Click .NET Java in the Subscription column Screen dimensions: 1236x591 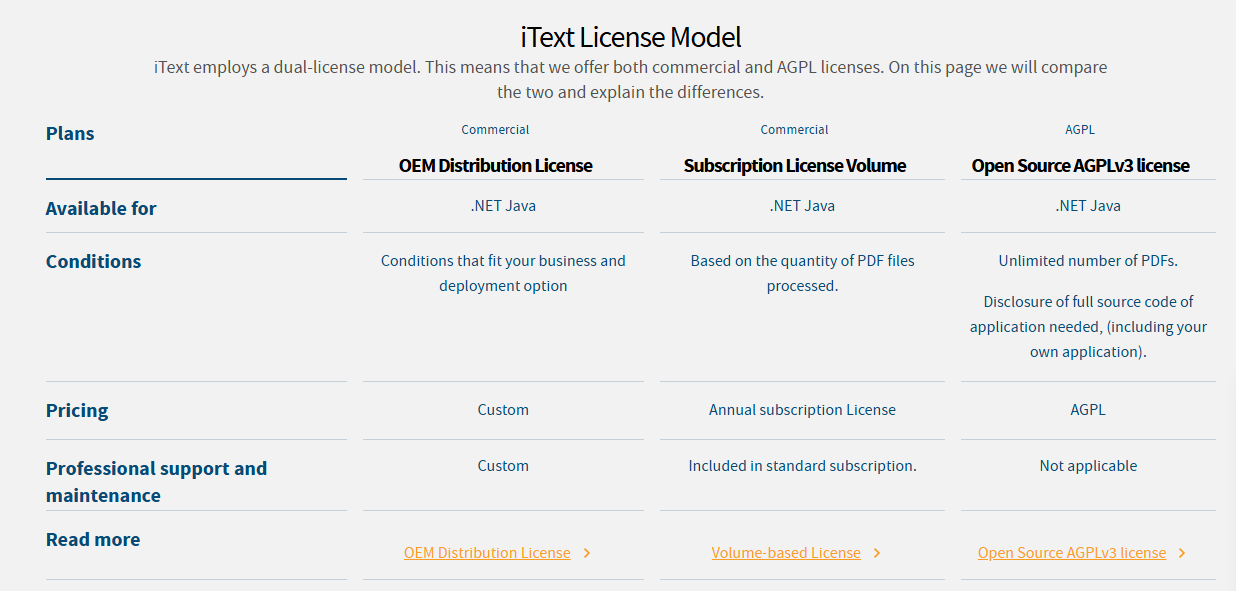pos(802,206)
